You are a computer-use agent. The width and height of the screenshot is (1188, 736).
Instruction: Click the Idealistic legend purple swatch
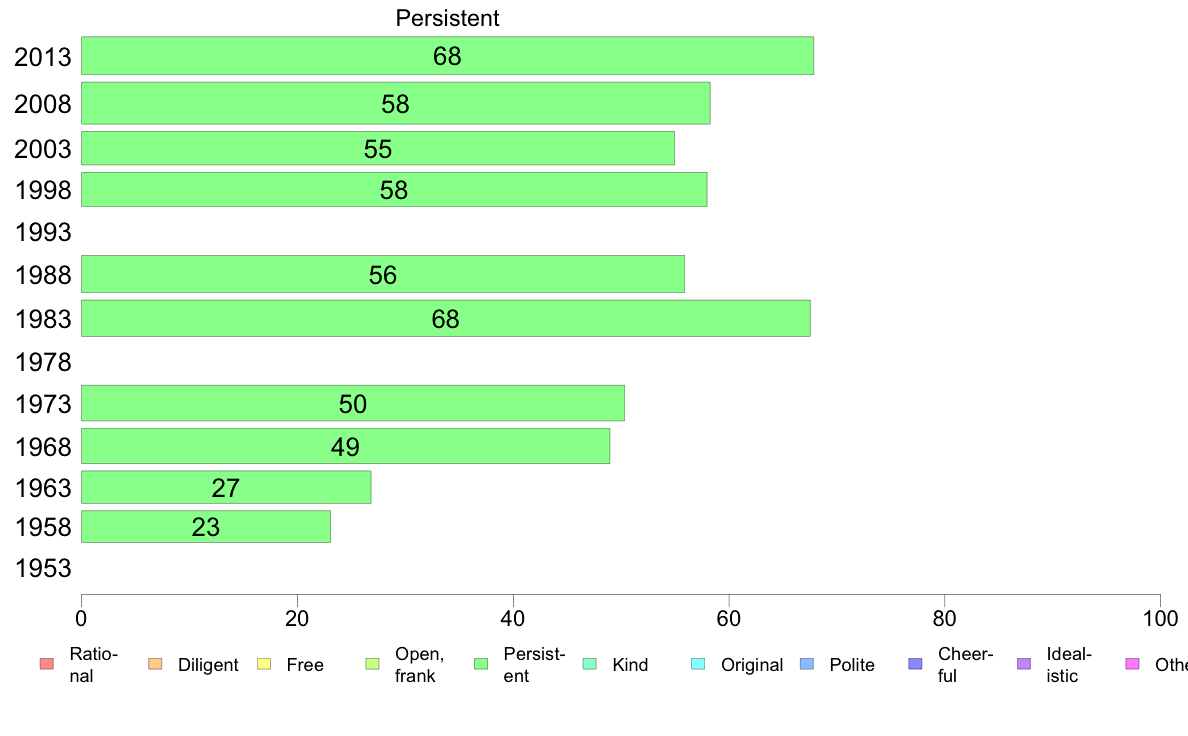click(x=1024, y=664)
